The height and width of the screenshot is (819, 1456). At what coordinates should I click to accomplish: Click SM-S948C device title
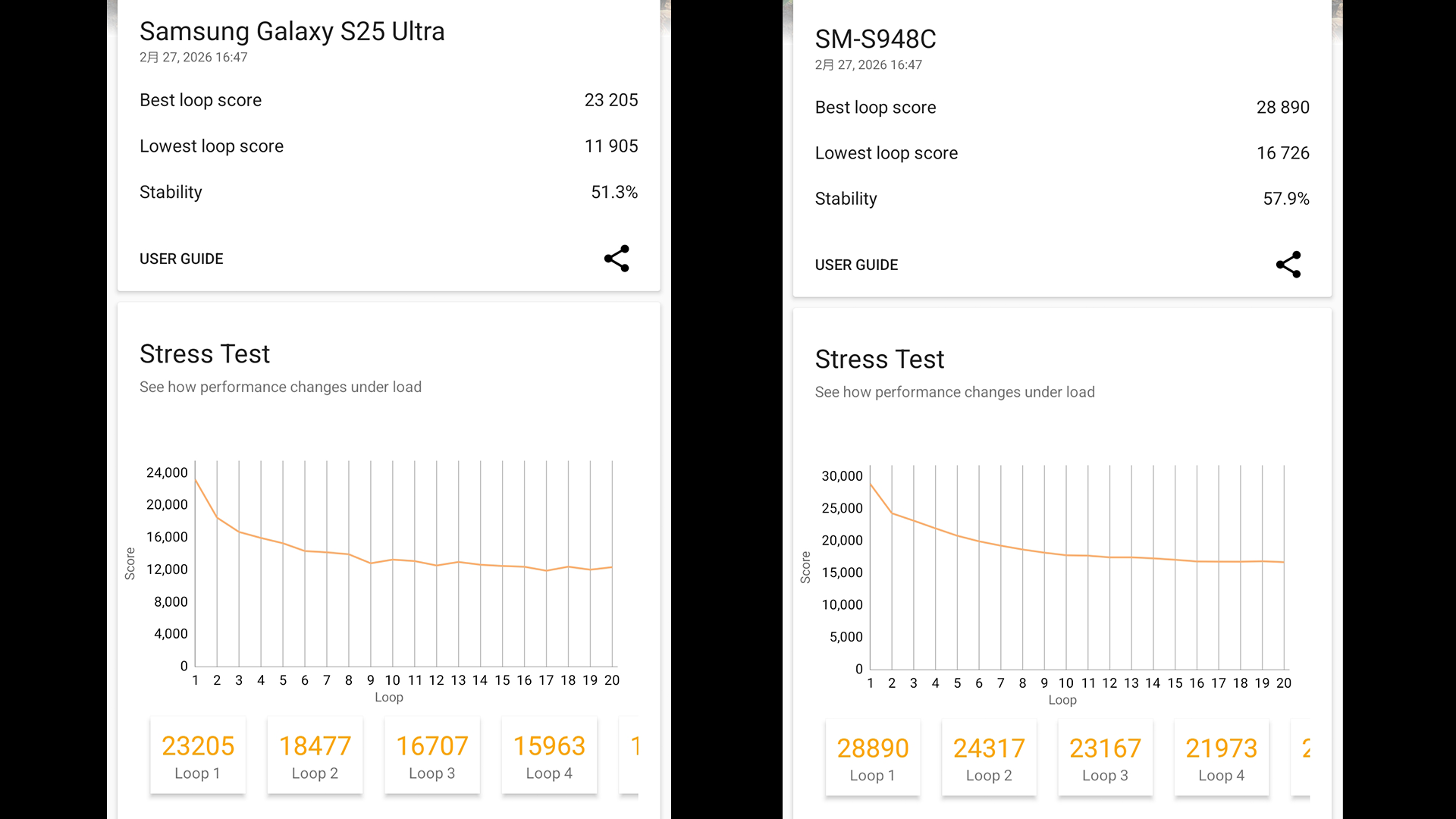click(875, 39)
